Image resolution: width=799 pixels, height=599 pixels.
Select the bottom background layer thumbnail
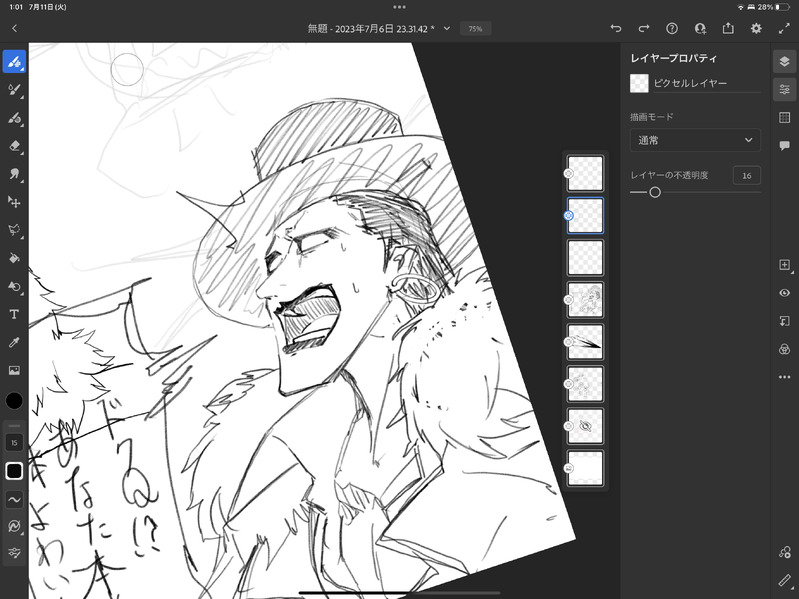[585, 468]
